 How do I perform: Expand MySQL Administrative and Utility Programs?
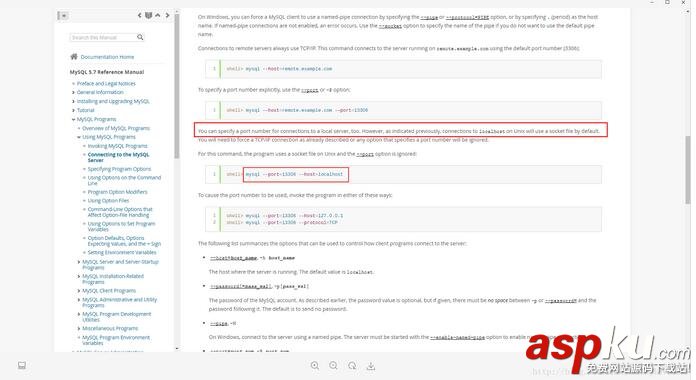tap(79, 300)
